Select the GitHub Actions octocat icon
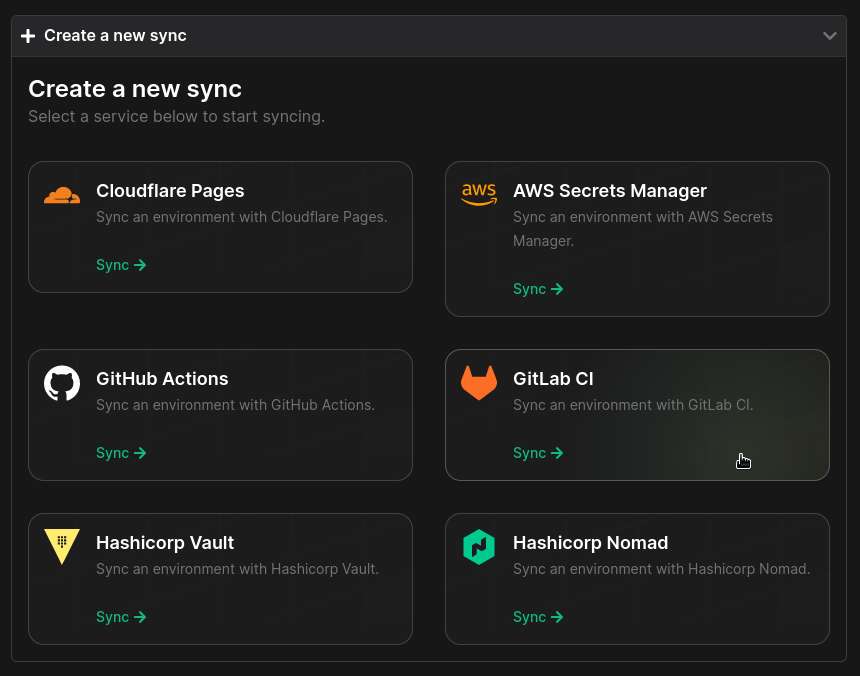 62,382
